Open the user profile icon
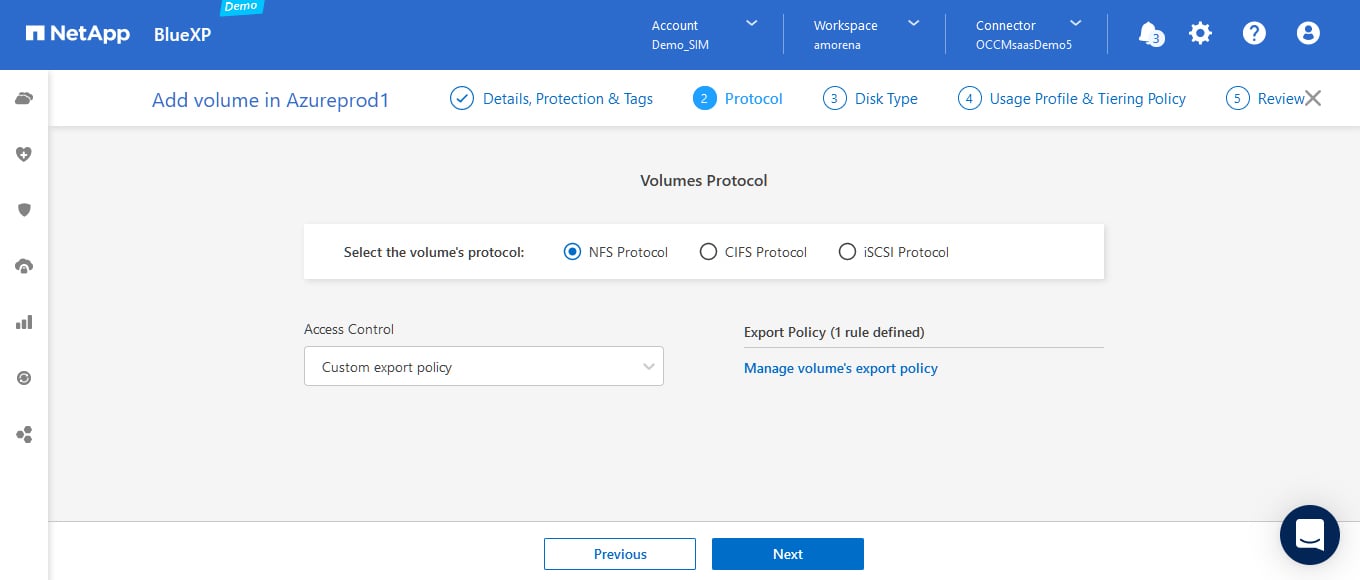Screen dimensions: 1360x580 (x=1308, y=34)
